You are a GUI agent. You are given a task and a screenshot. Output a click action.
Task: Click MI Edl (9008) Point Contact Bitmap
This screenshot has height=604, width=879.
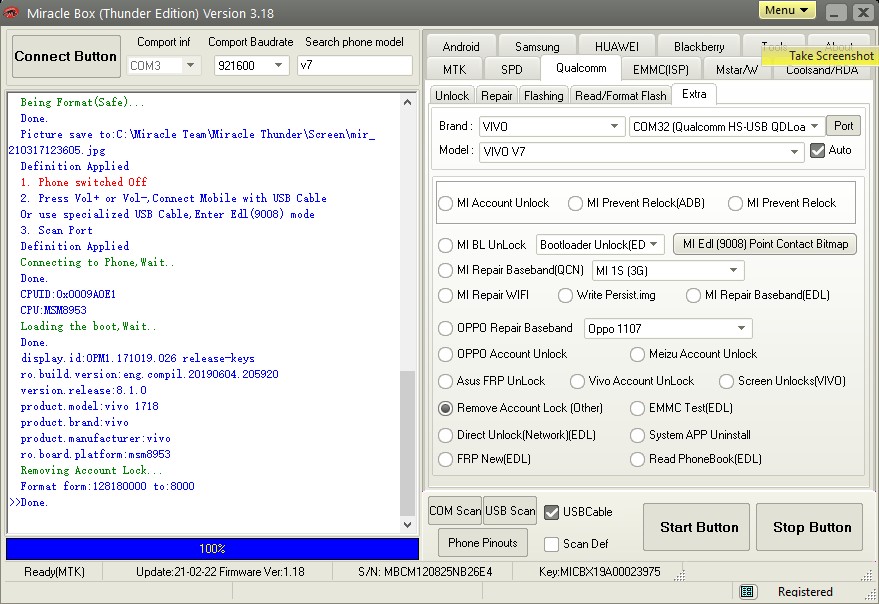tap(765, 244)
